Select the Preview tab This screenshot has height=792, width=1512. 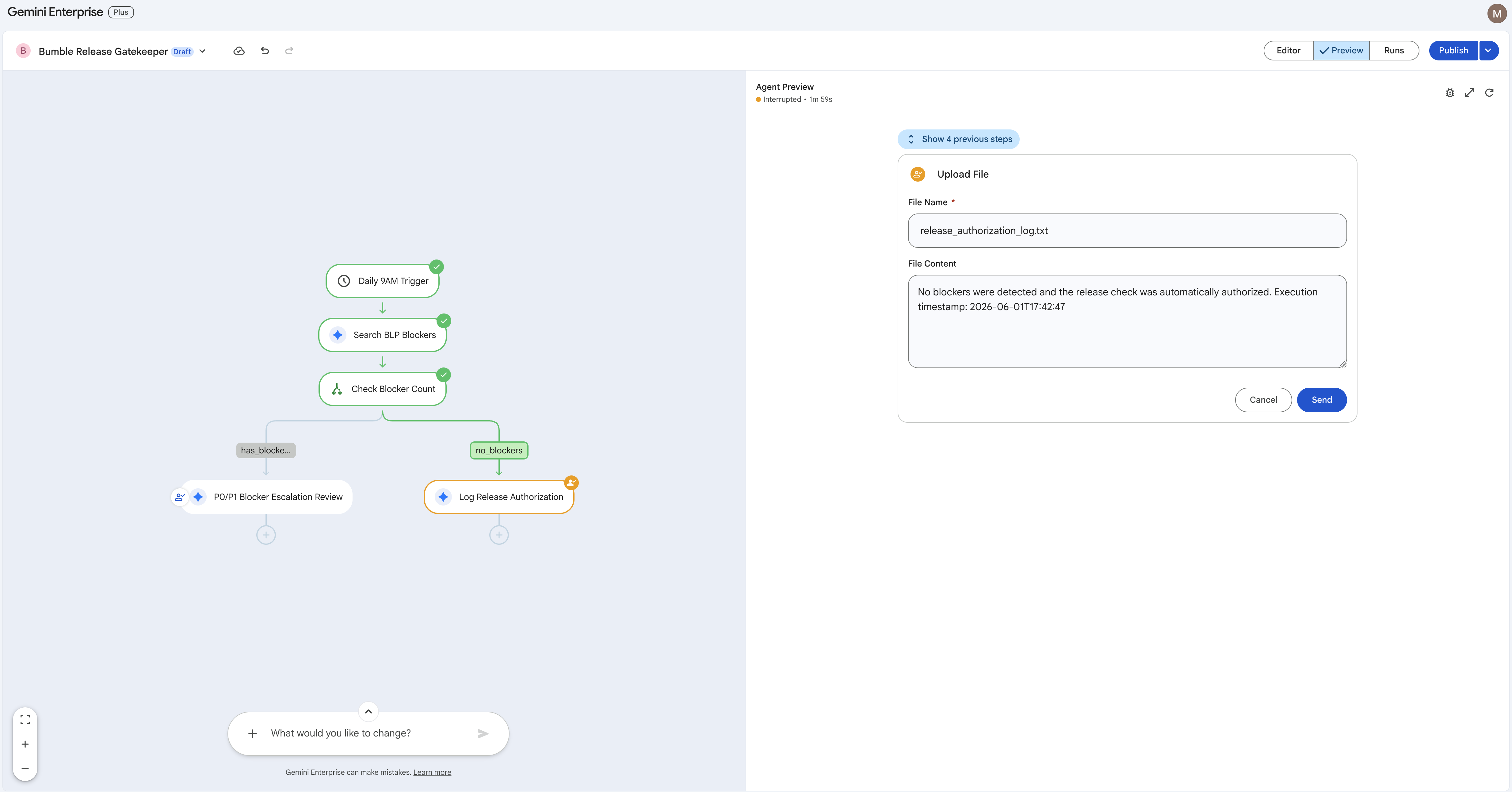point(1341,51)
